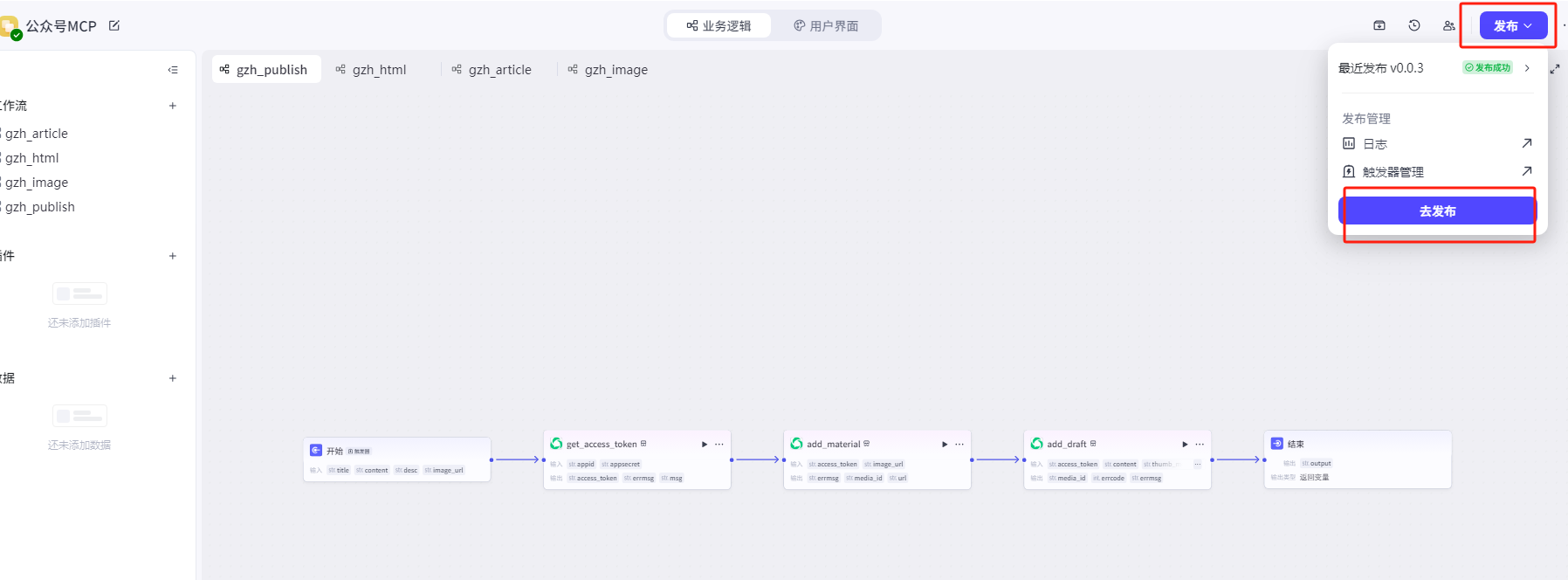Click the 返回变量 output type value
The height and width of the screenshot is (580, 1568).
point(1314,478)
